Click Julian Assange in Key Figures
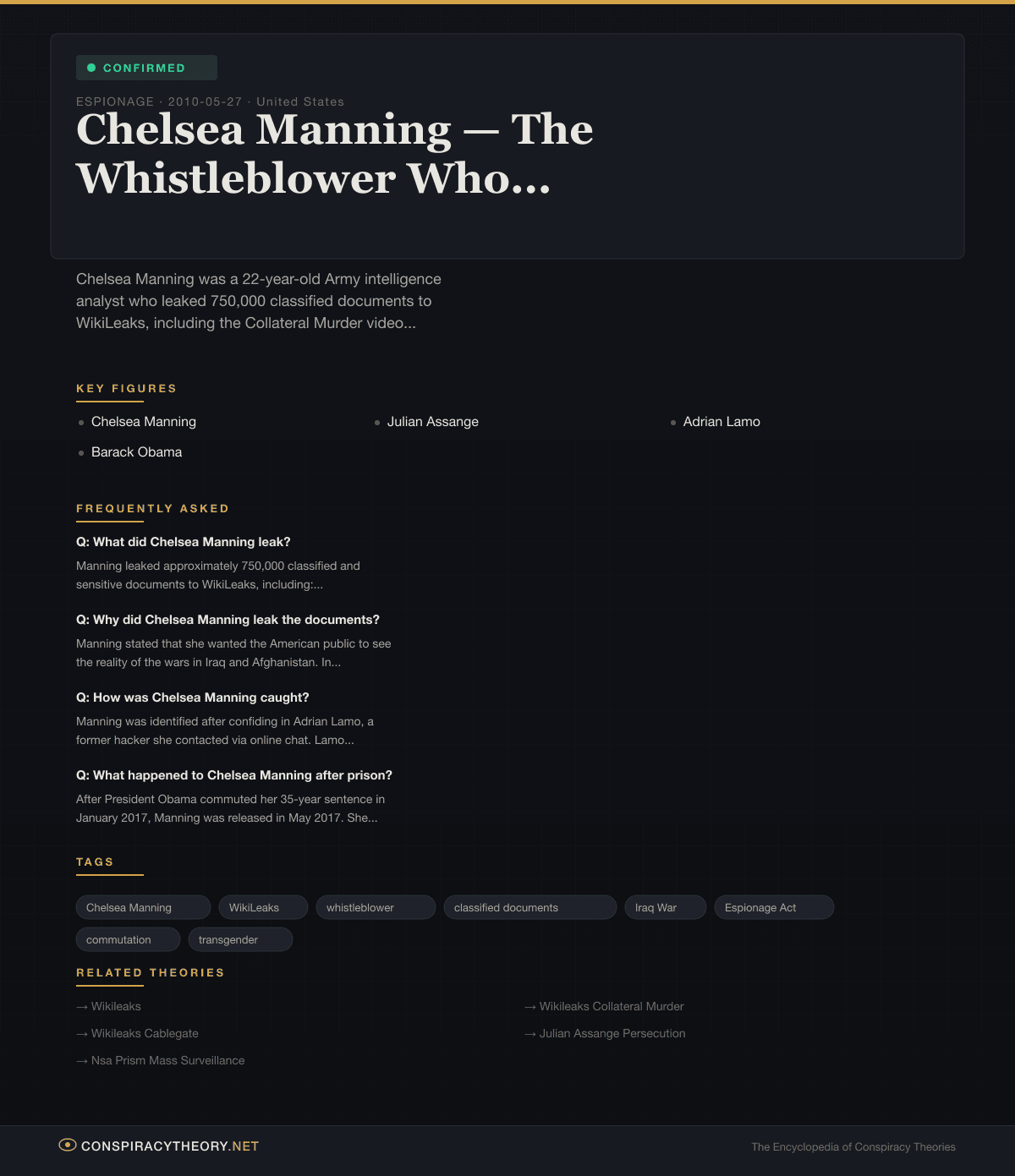This screenshot has width=1015, height=1176. (x=432, y=422)
